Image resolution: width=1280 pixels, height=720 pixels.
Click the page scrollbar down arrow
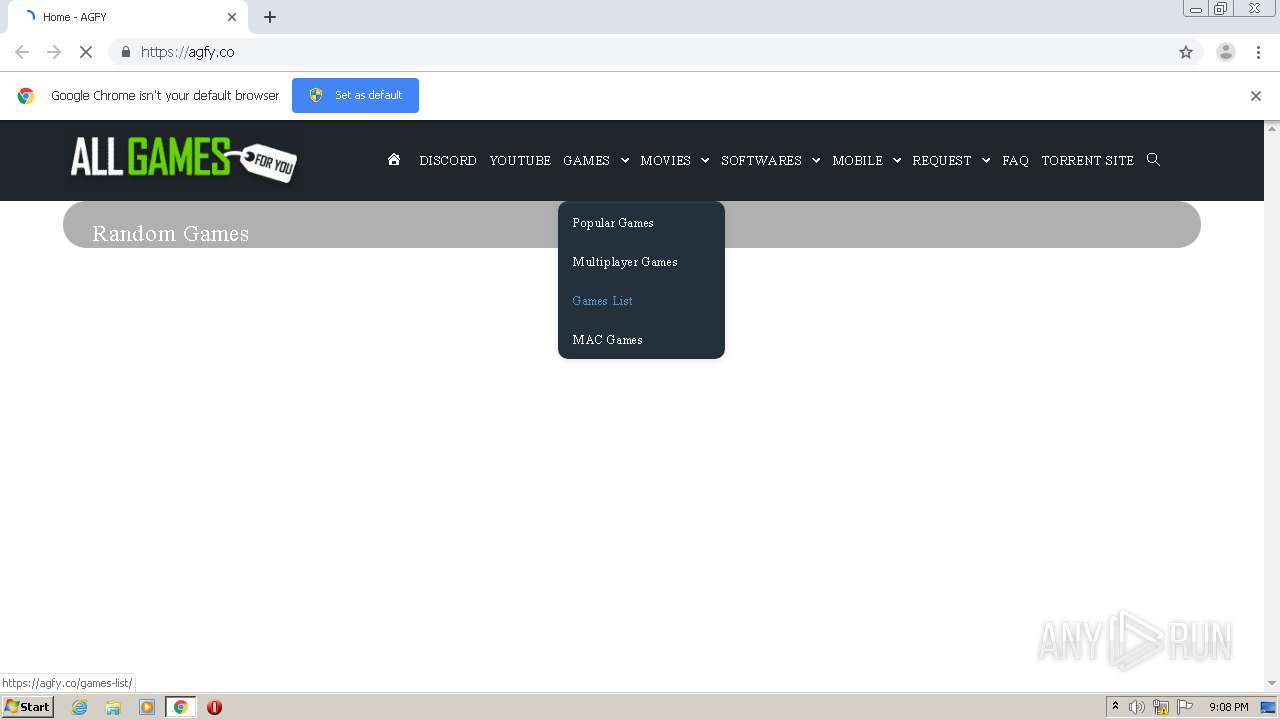pyautogui.click(x=1272, y=684)
